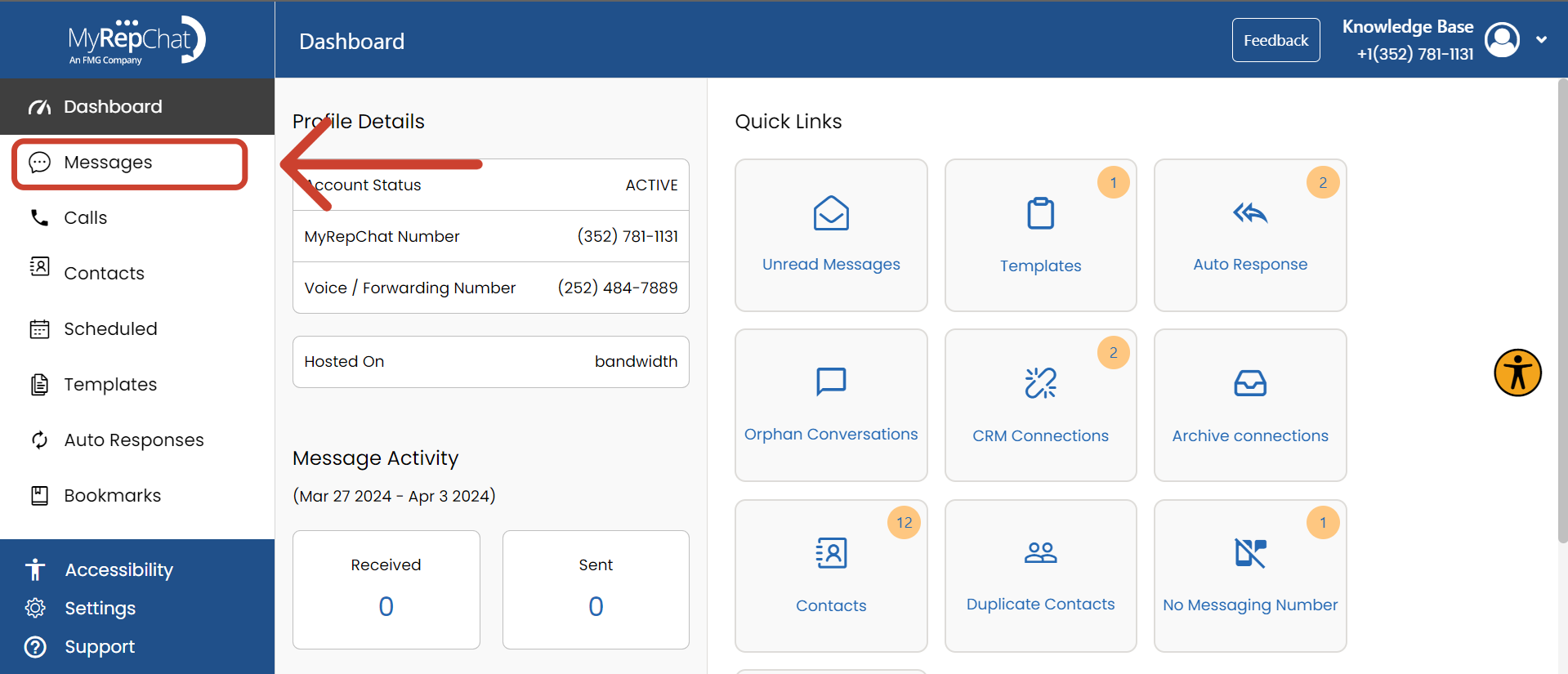Click the Contacts quick link address book icon
This screenshot has height=674, width=1568.
[831, 553]
